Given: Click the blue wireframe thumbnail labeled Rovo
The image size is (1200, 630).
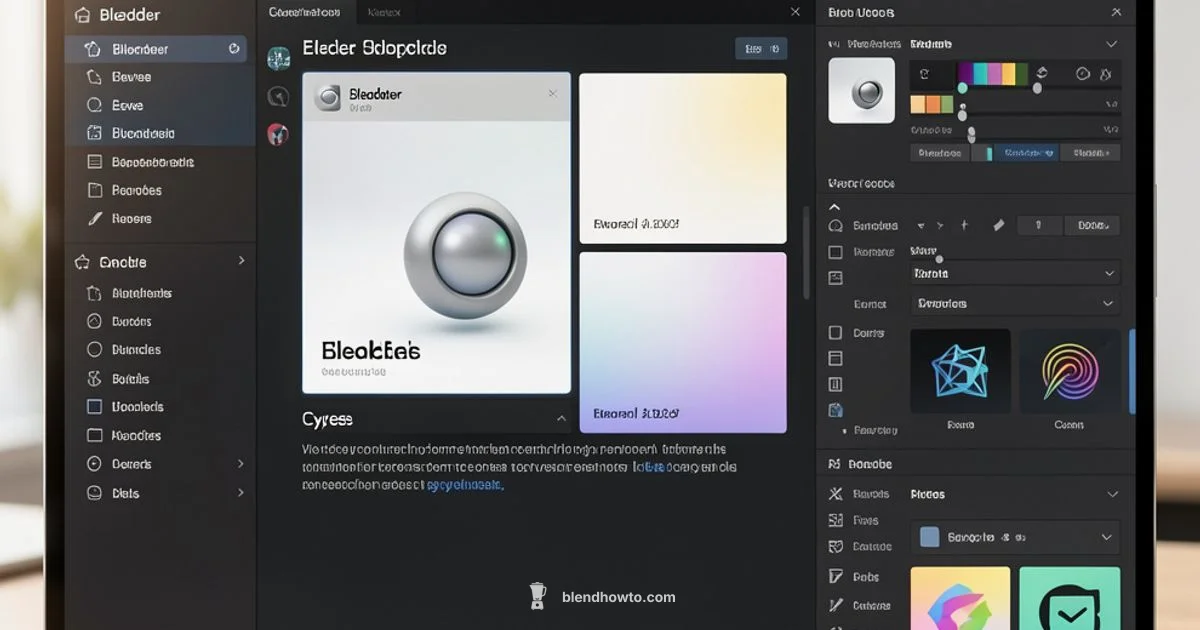Looking at the screenshot, I should [959, 371].
